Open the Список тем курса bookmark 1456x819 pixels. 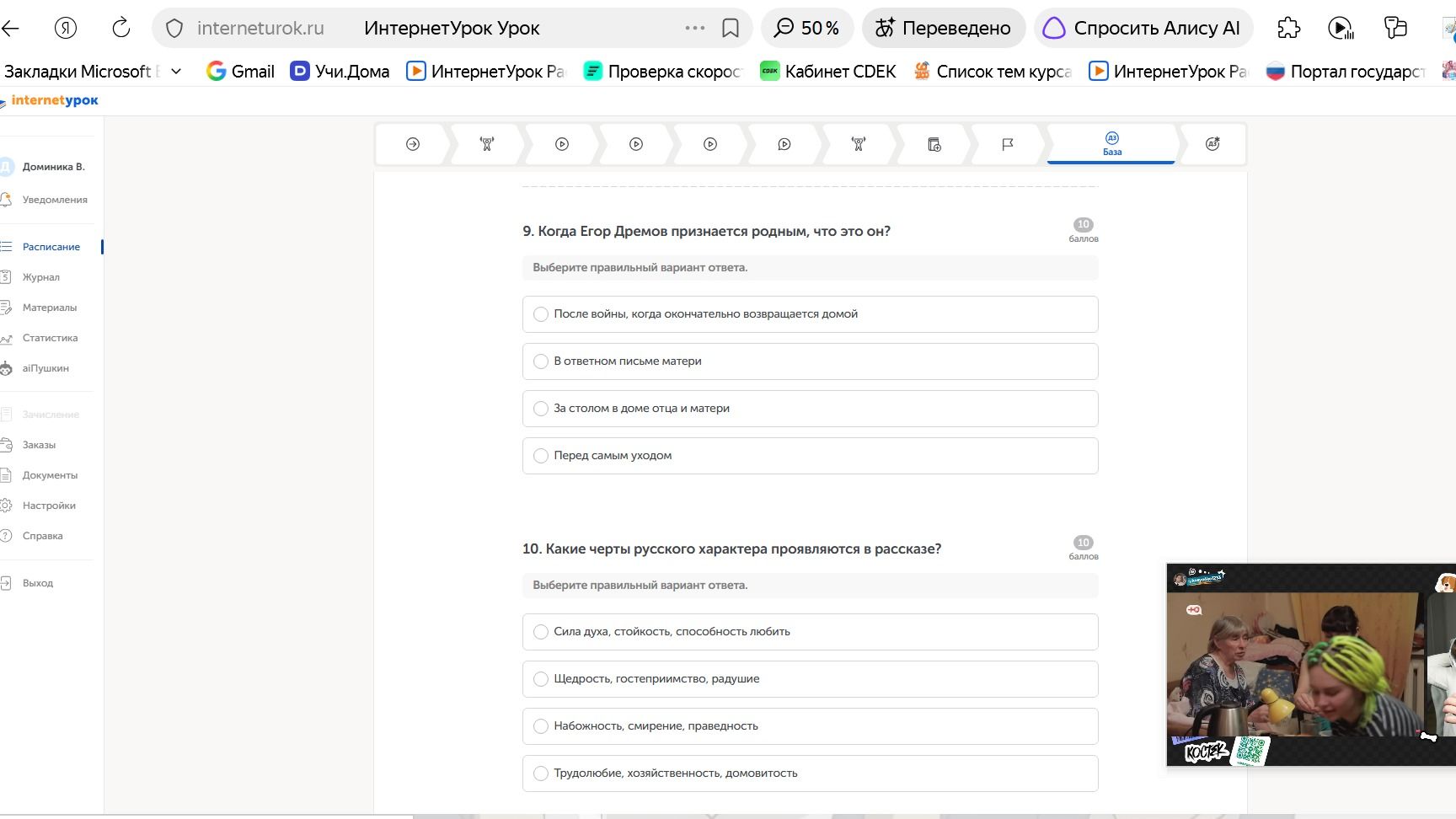pos(993,72)
